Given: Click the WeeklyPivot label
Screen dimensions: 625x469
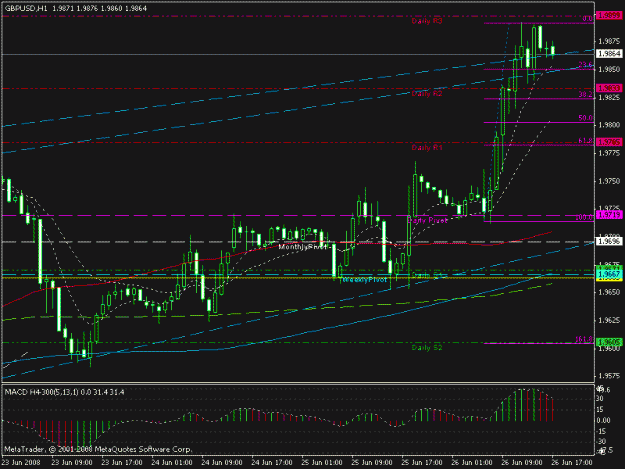Looking at the screenshot, I should (365, 280).
